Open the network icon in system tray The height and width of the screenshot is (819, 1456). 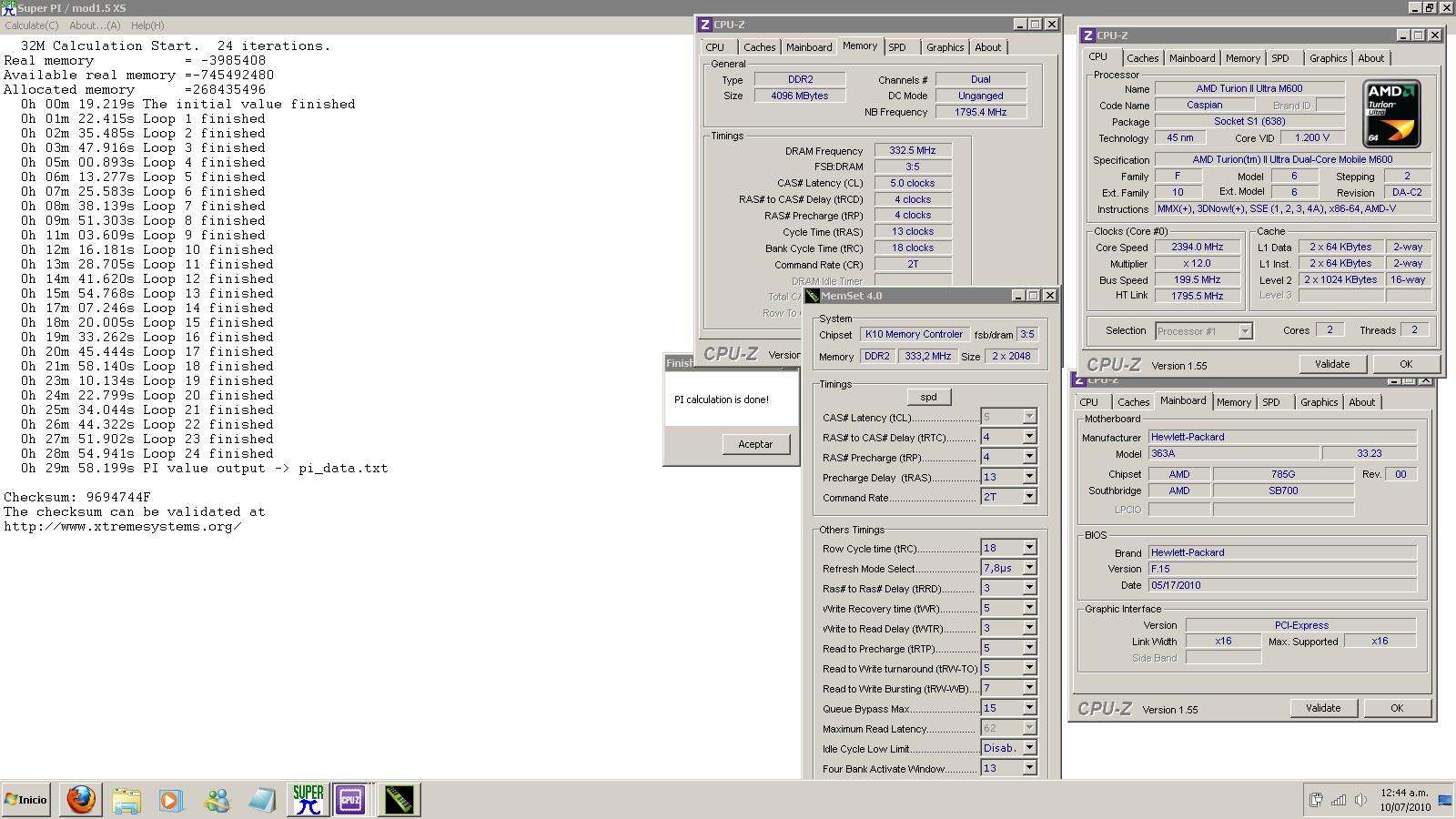coord(1338,800)
